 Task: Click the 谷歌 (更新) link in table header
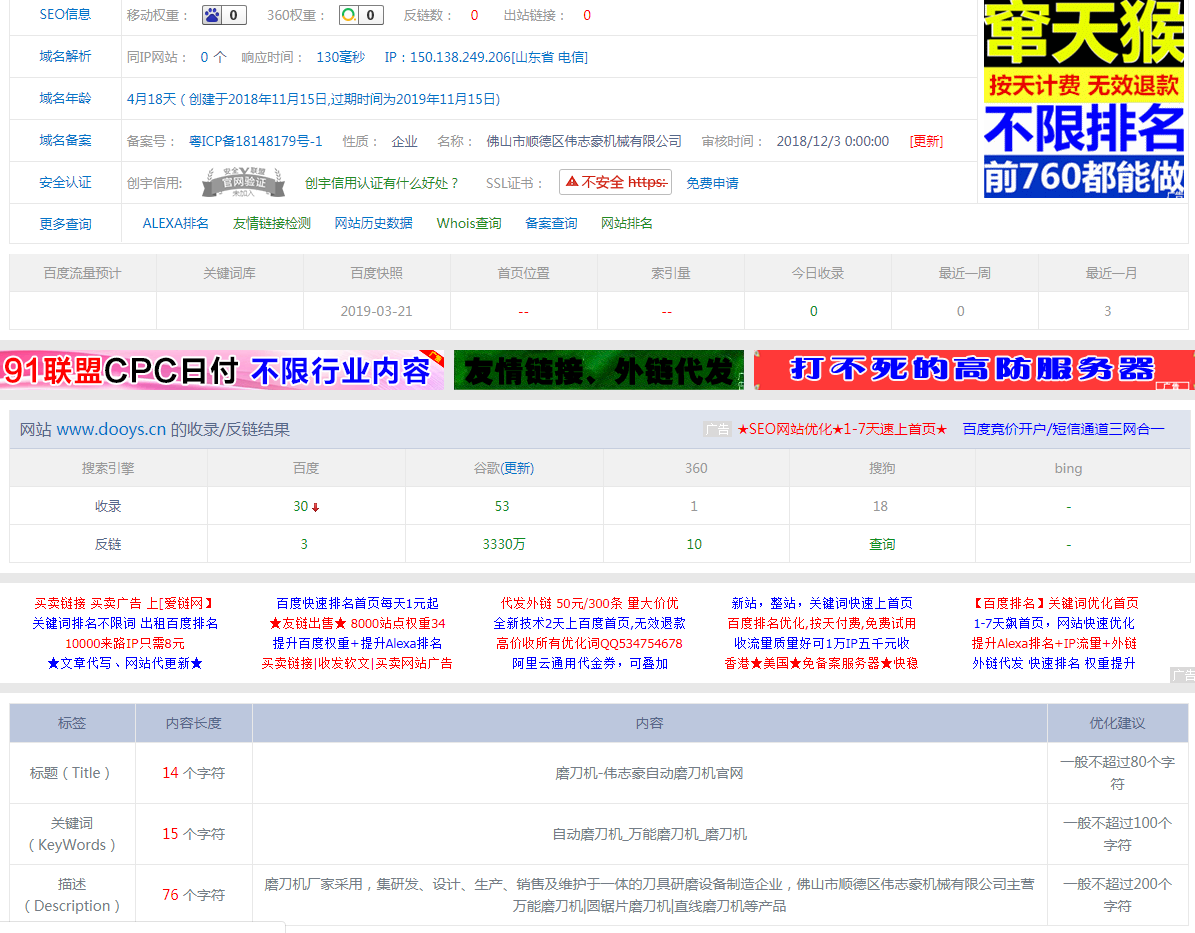(x=516, y=468)
